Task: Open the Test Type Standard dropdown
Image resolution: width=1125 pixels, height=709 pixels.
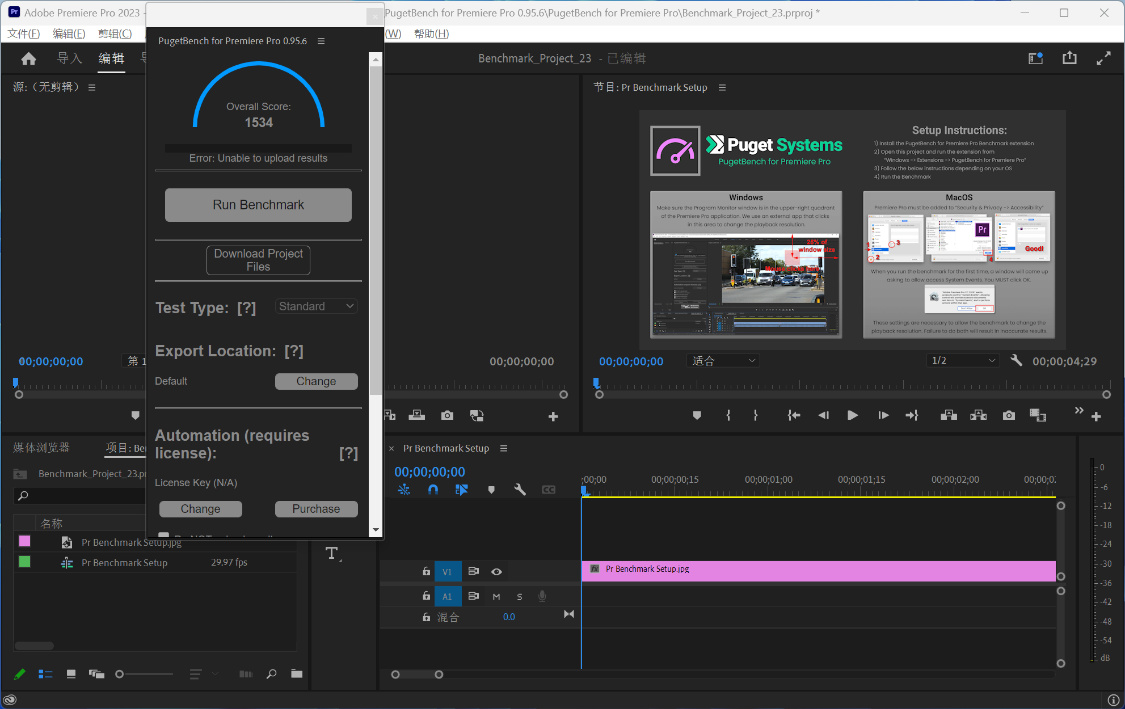Action: (x=316, y=307)
